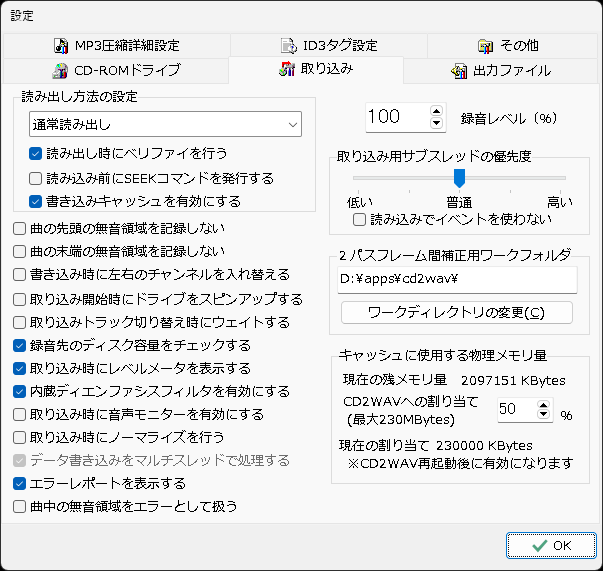603x571 pixels.
Task: Click the work folder path field D:¥apps¥cd2wav¥
Action: [457, 280]
